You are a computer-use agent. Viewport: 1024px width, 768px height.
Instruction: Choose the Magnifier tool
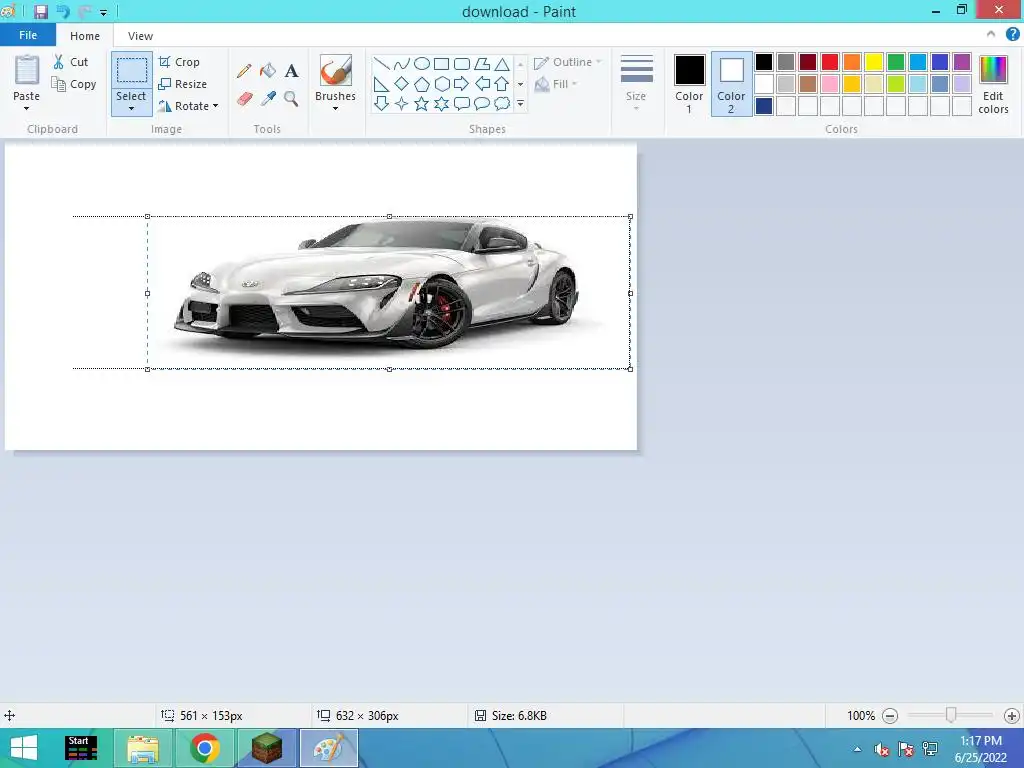(291, 99)
